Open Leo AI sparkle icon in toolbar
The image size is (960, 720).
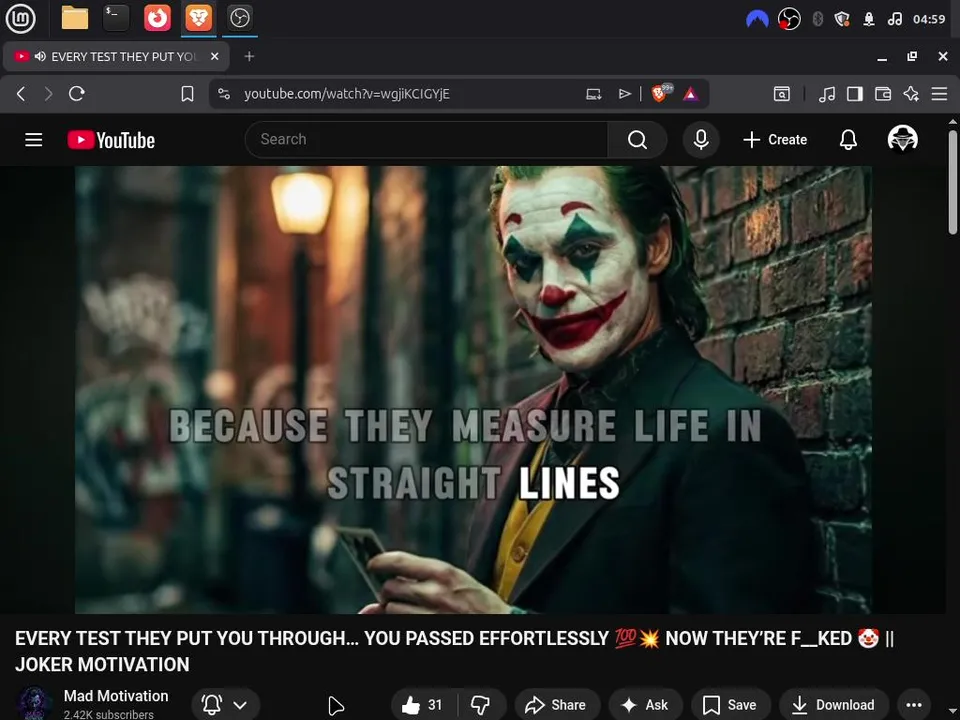click(x=911, y=94)
